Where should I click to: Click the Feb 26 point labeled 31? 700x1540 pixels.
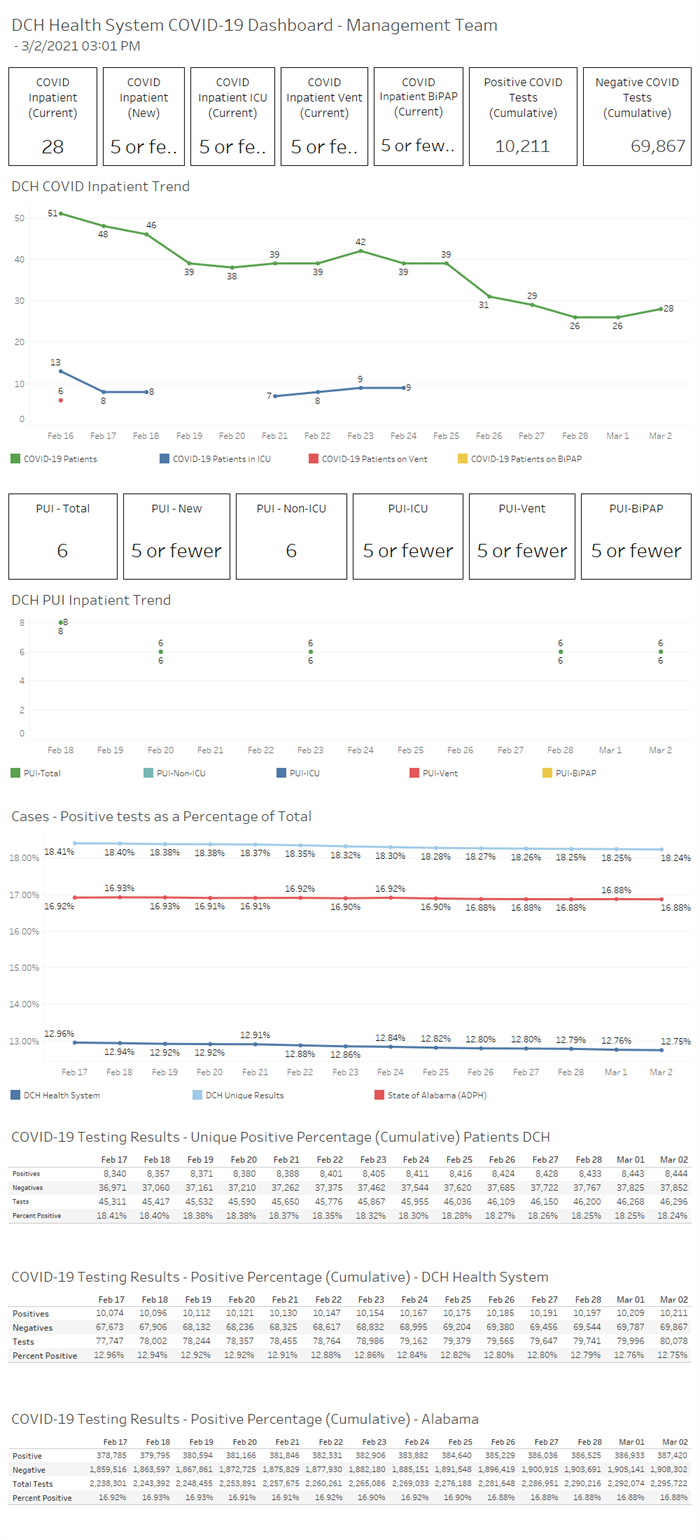(490, 296)
